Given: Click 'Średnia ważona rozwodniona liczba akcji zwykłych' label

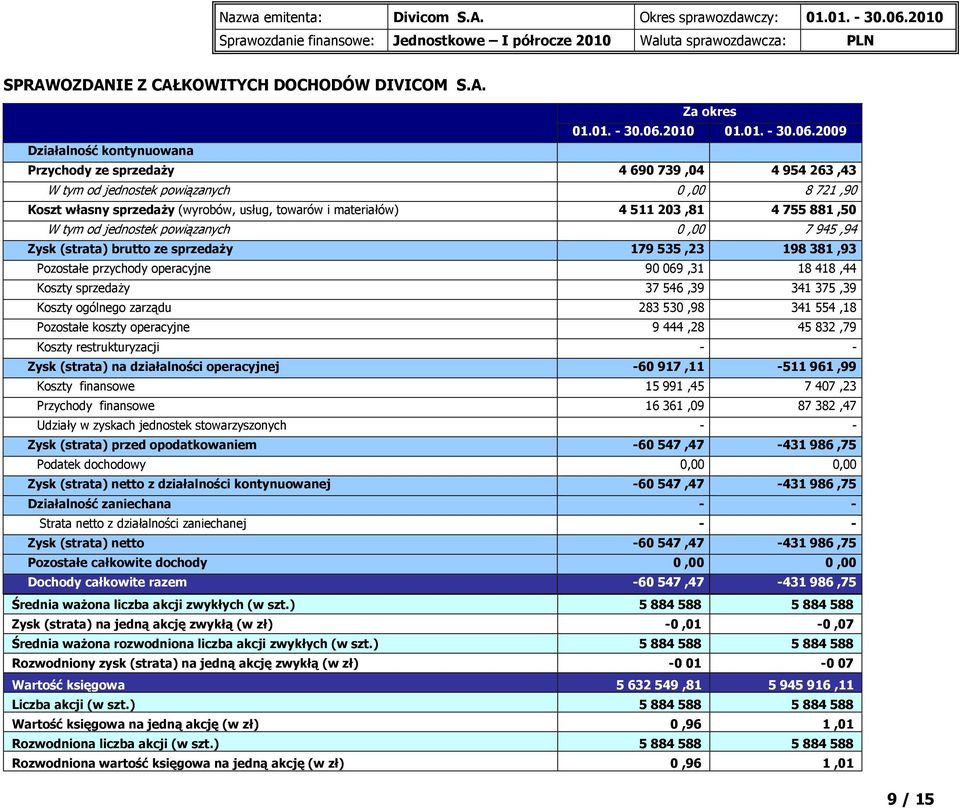Looking at the screenshot, I should click(195, 644).
